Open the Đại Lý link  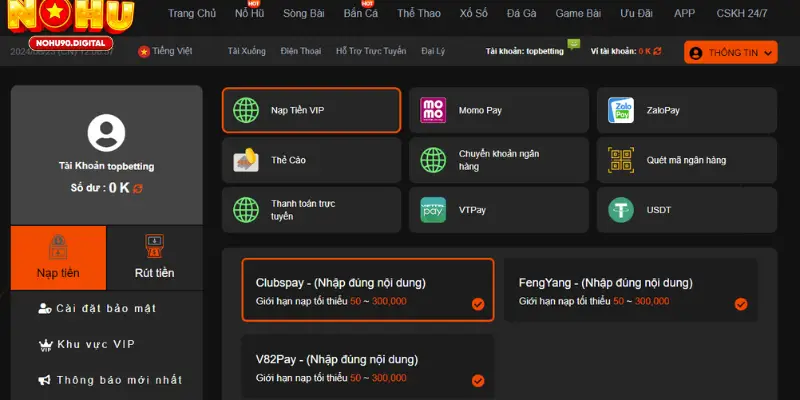(433, 51)
